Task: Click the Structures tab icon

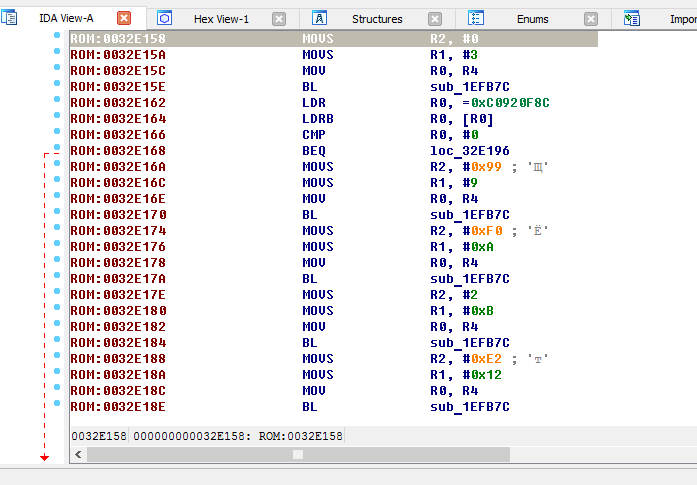Action: [320, 18]
